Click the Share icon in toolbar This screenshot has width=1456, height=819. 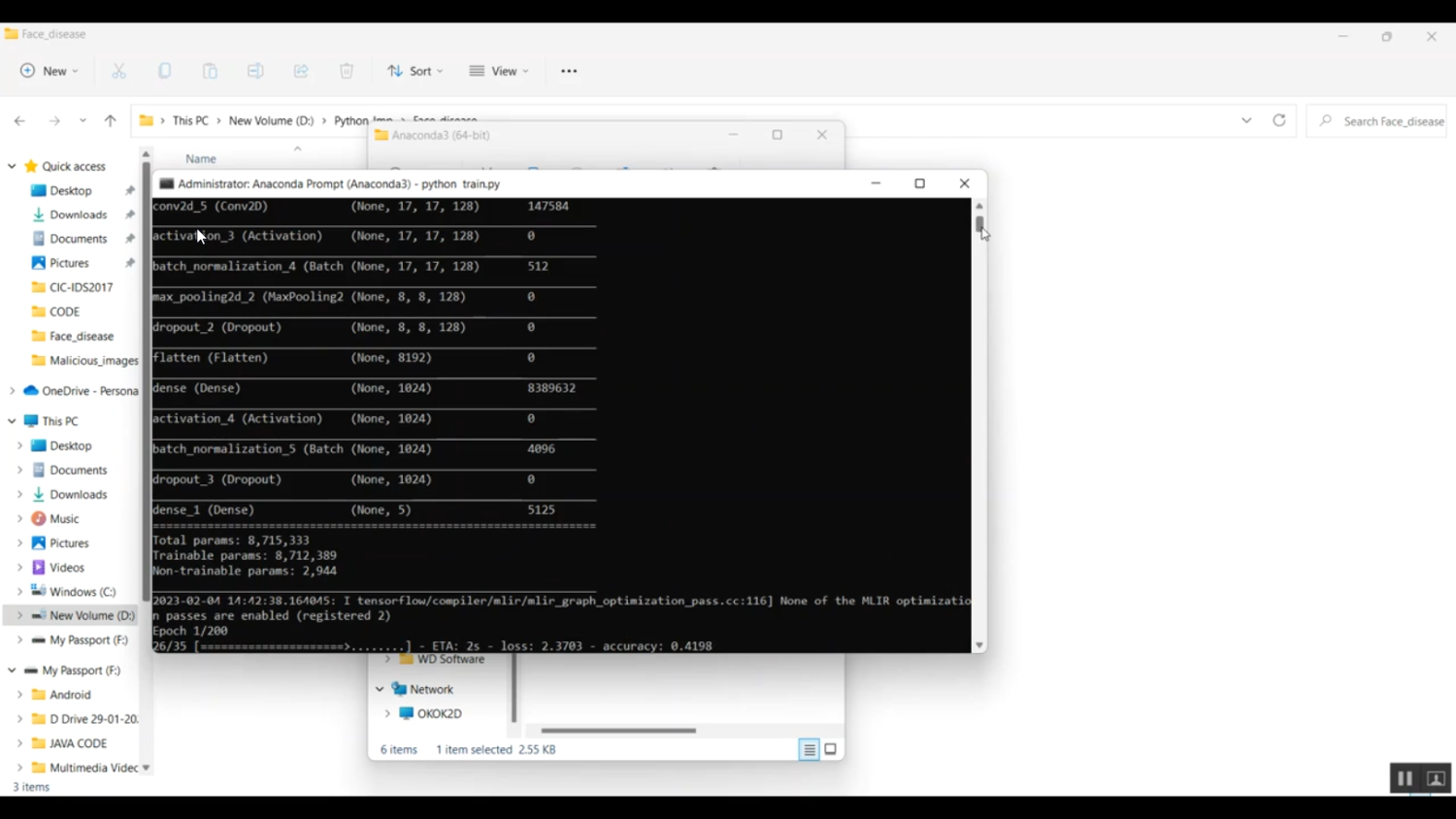[301, 71]
